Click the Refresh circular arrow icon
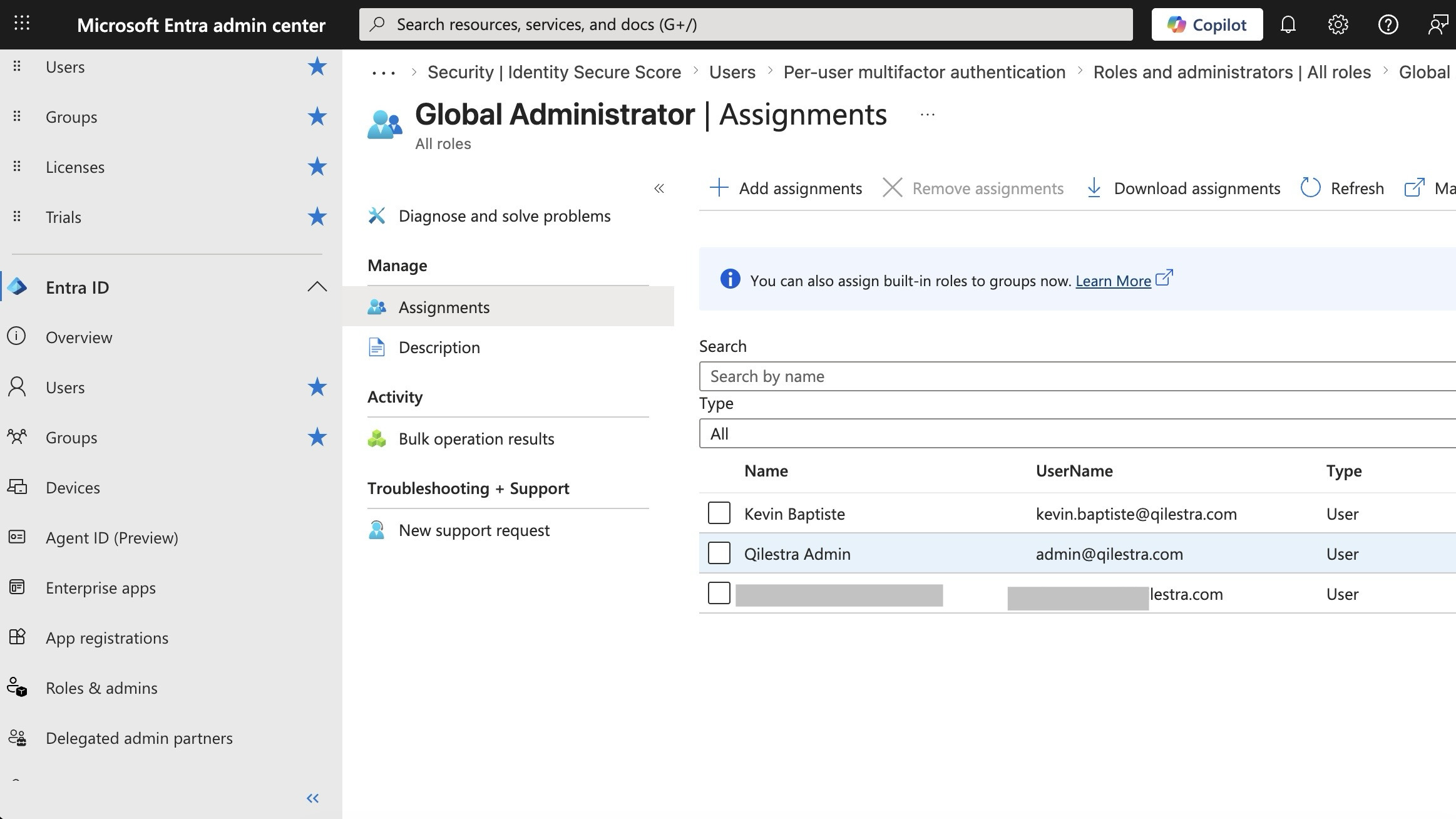Viewport: 1456px width, 819px height. click(1310, 188)
